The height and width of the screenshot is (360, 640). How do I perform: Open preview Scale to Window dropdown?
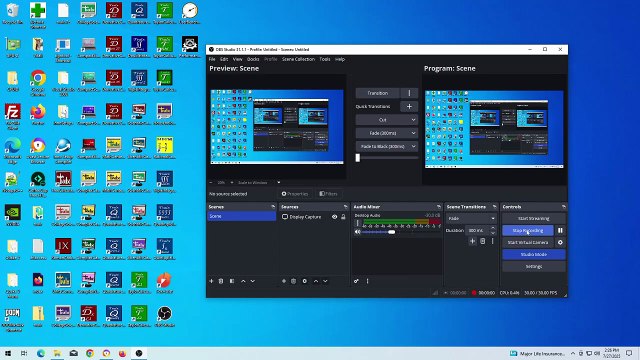coord(259,182)
